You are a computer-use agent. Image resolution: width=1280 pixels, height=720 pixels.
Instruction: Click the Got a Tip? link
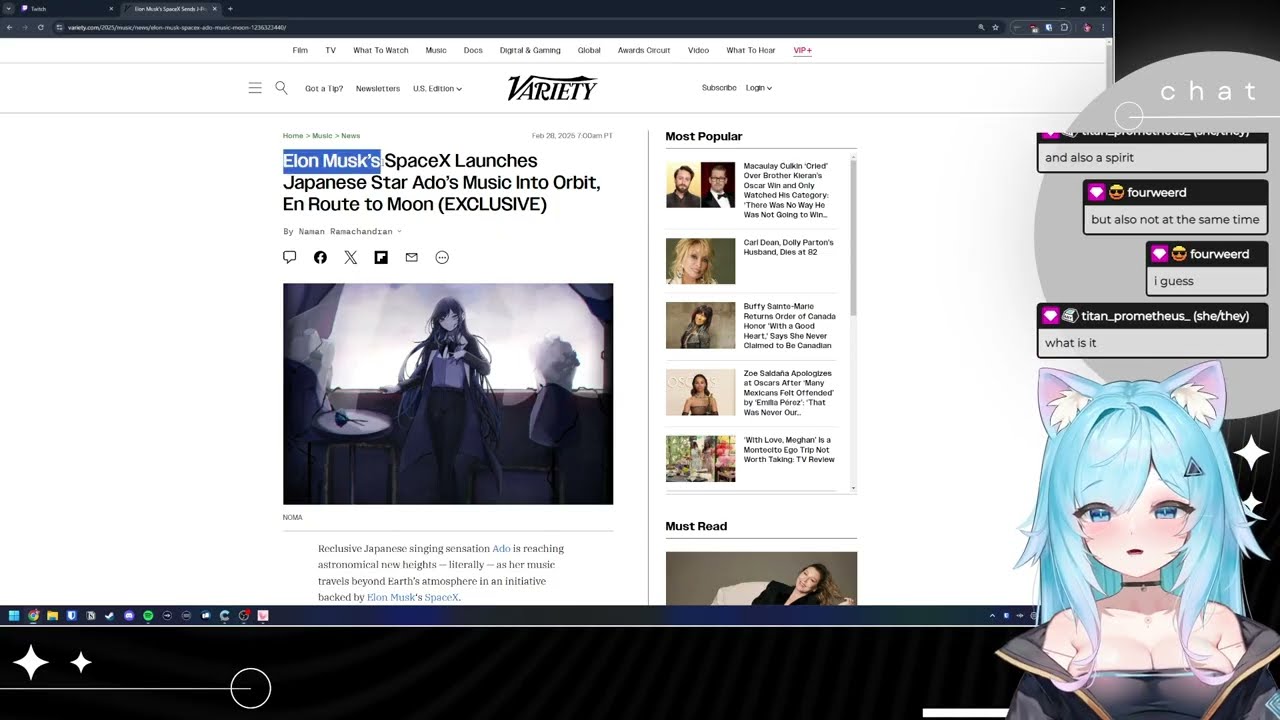(x=324, y=89)
